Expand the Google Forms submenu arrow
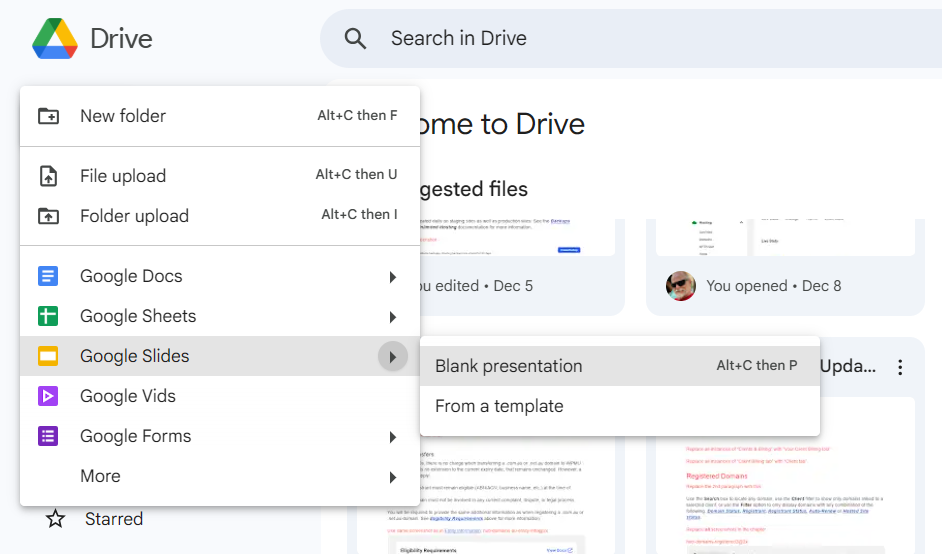 [x=393, y=437]
